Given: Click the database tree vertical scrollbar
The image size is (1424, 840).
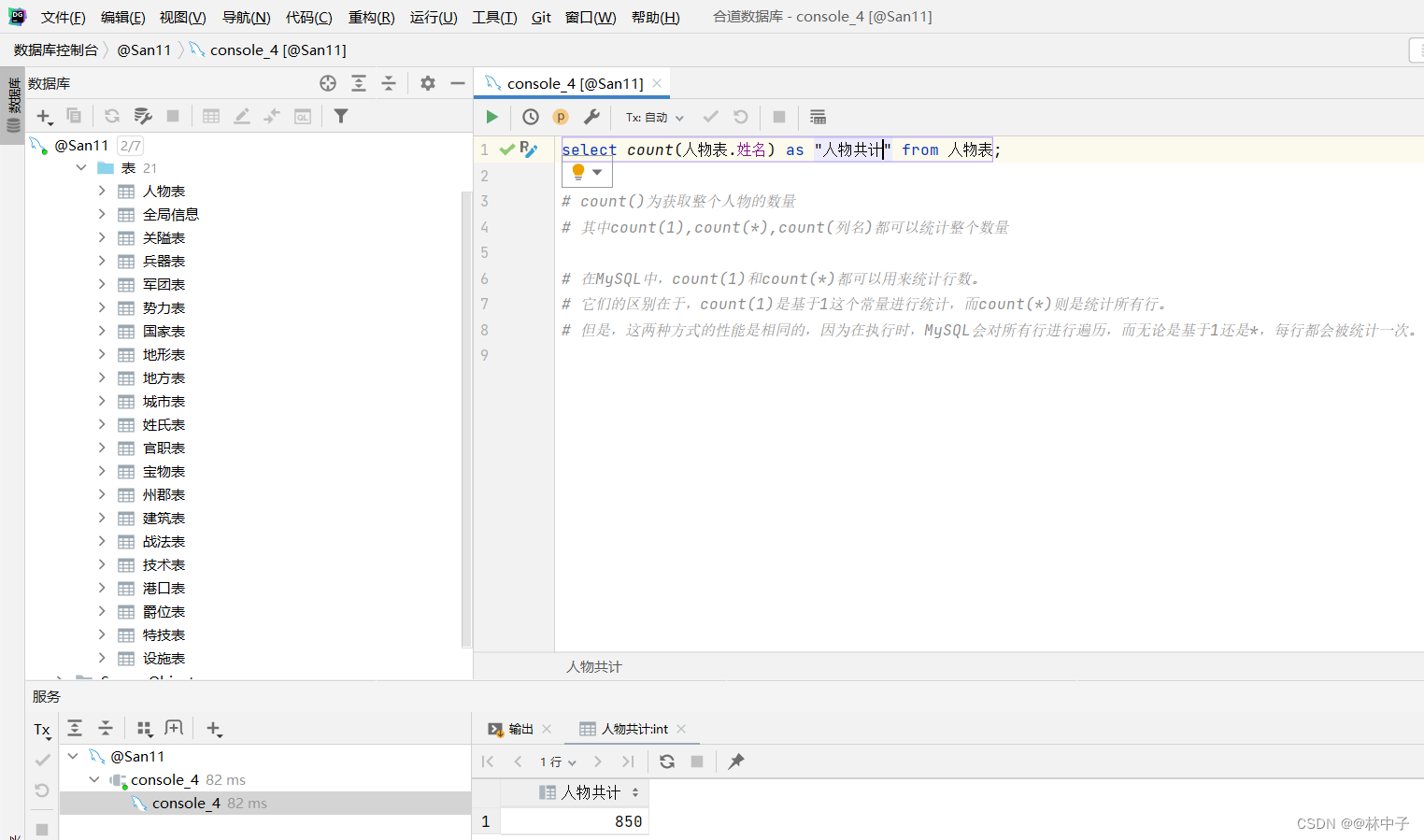Looking at the screenshot, I should [x=465, y=419].
